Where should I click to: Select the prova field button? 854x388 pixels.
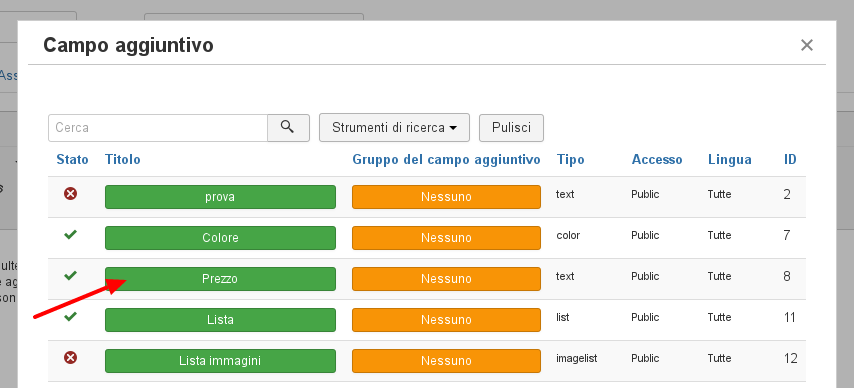[x=220, y=197]
